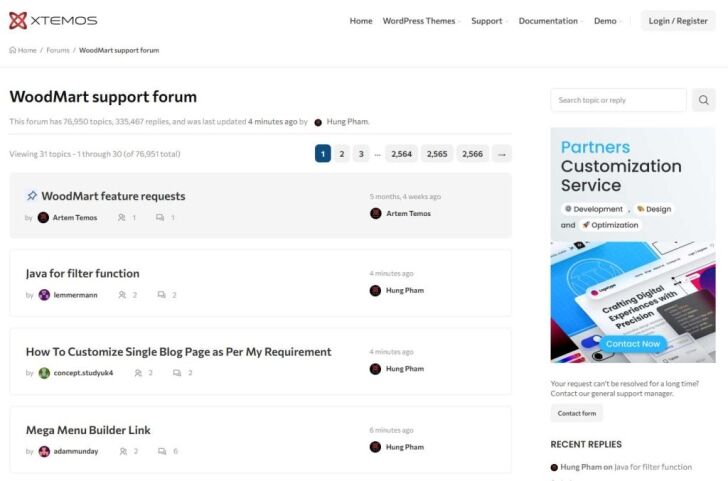This screenshot has width=728, height=481.
Task: Jump to last page 2,566
Action: click(x=472, y=154)
